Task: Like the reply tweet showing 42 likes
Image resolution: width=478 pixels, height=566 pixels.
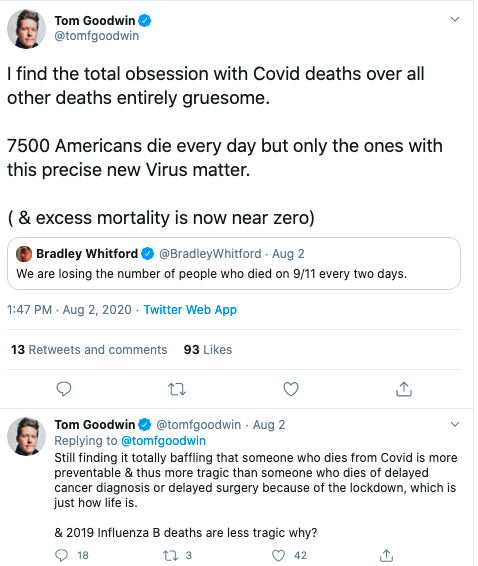Action: coord(278,555)
